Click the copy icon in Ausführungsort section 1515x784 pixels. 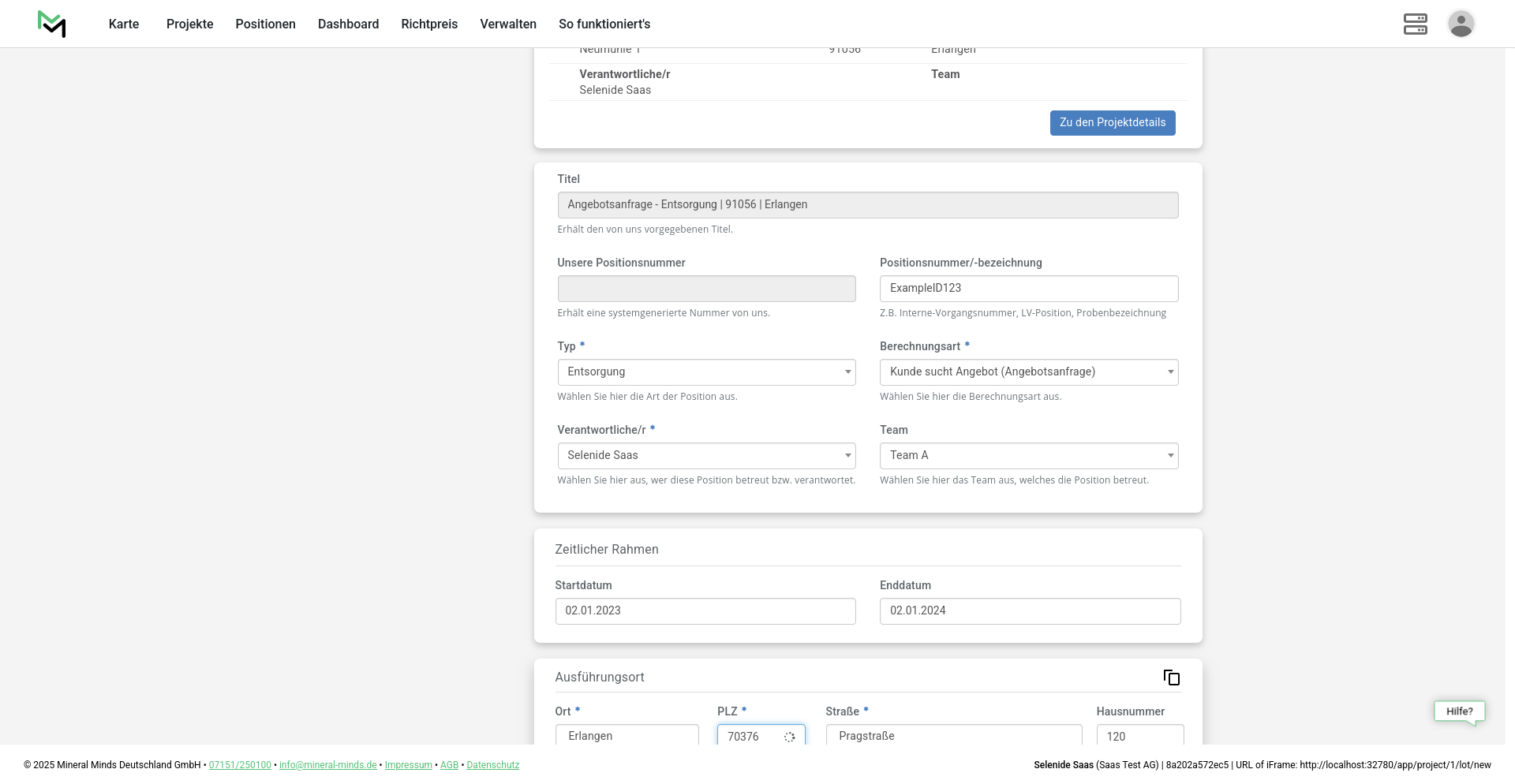click(x=1171, y=678)
